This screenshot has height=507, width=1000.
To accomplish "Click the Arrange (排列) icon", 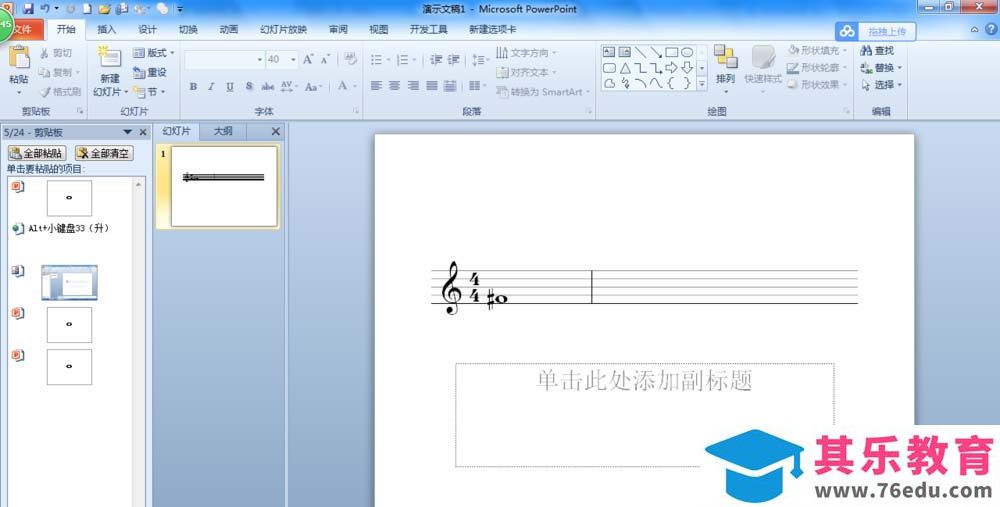I will coord(725,56).
